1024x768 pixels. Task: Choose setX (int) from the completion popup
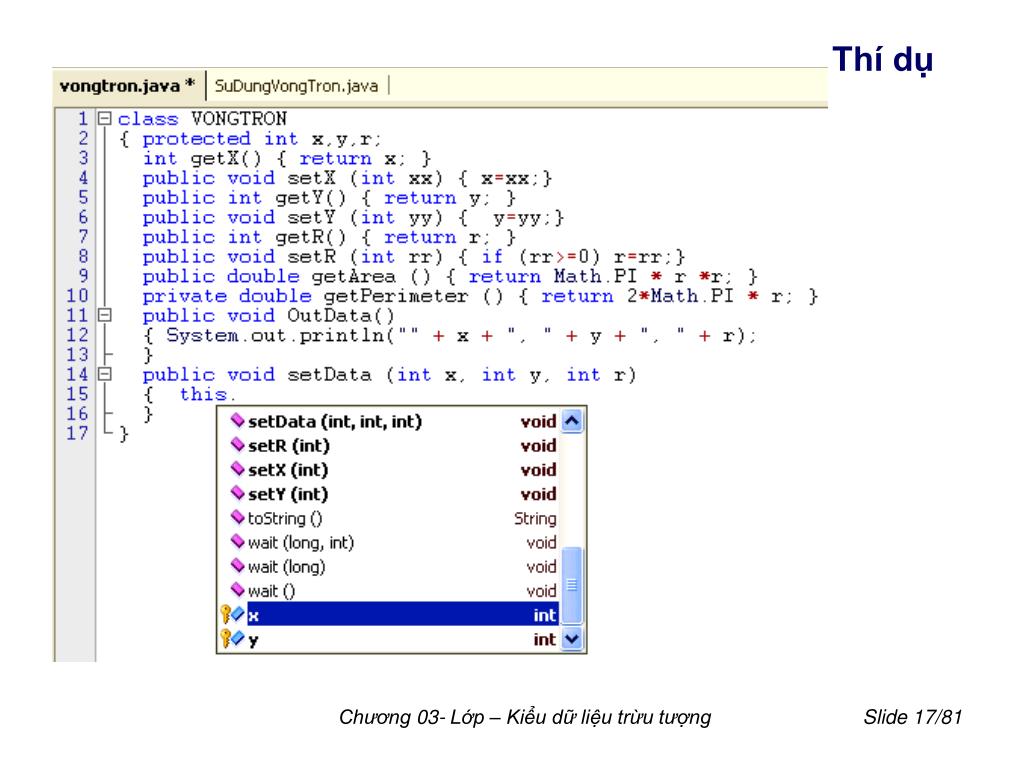(x=390, y=470)
